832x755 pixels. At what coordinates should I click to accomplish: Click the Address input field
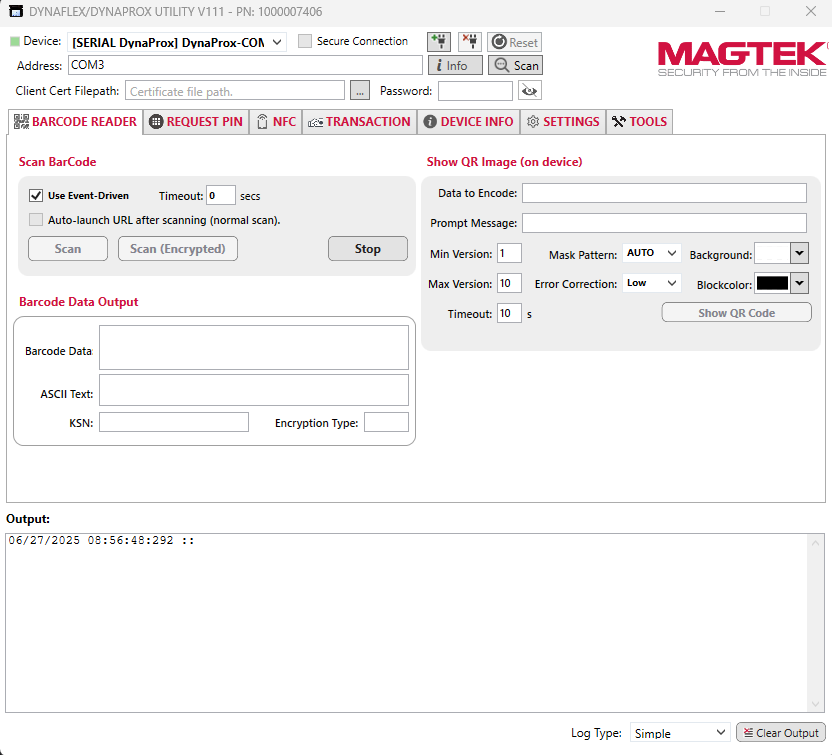245,65
